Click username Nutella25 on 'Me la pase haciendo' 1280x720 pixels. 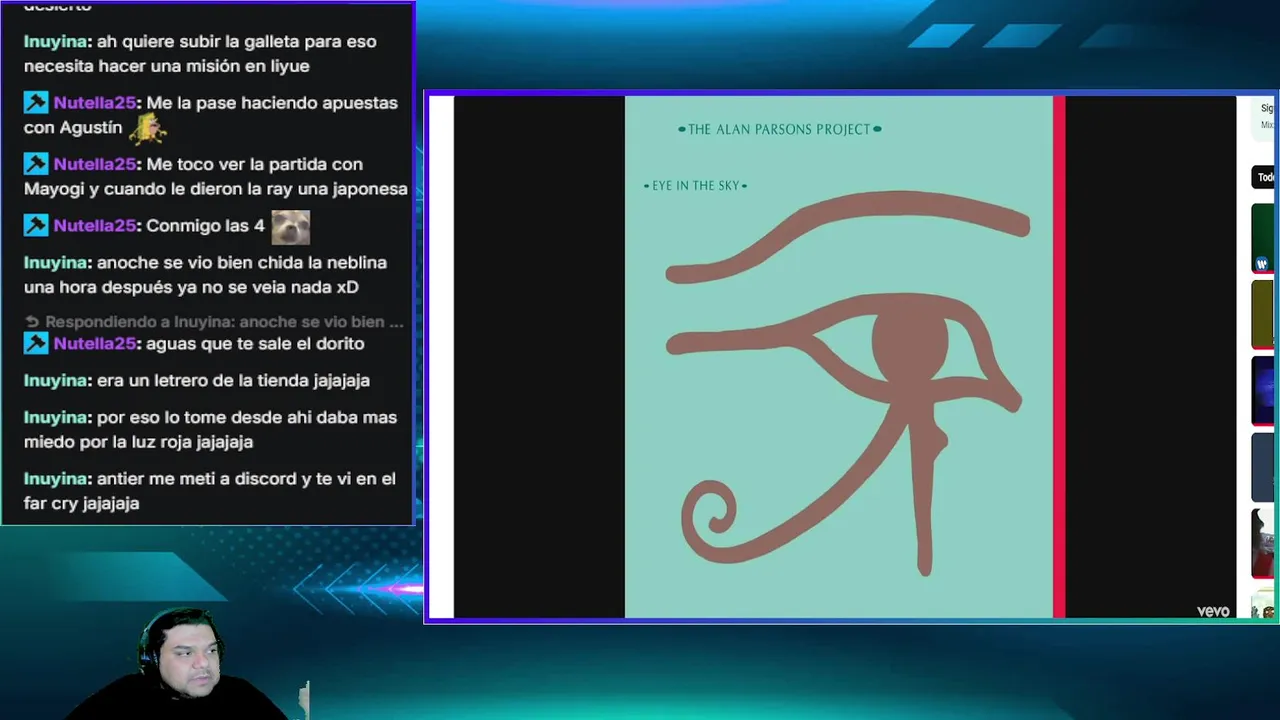(x=95, y=103)
